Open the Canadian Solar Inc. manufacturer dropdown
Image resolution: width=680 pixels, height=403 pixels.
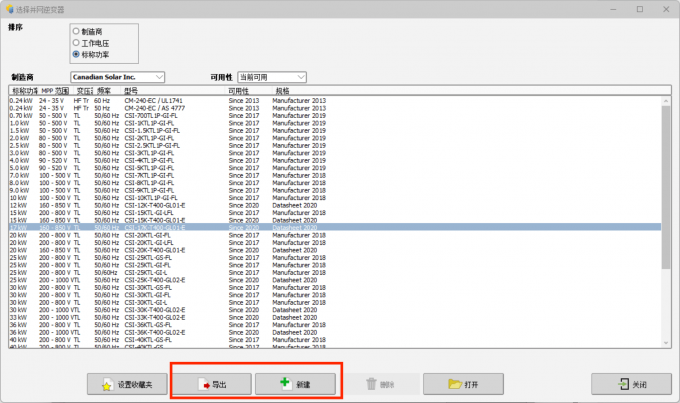117,77
